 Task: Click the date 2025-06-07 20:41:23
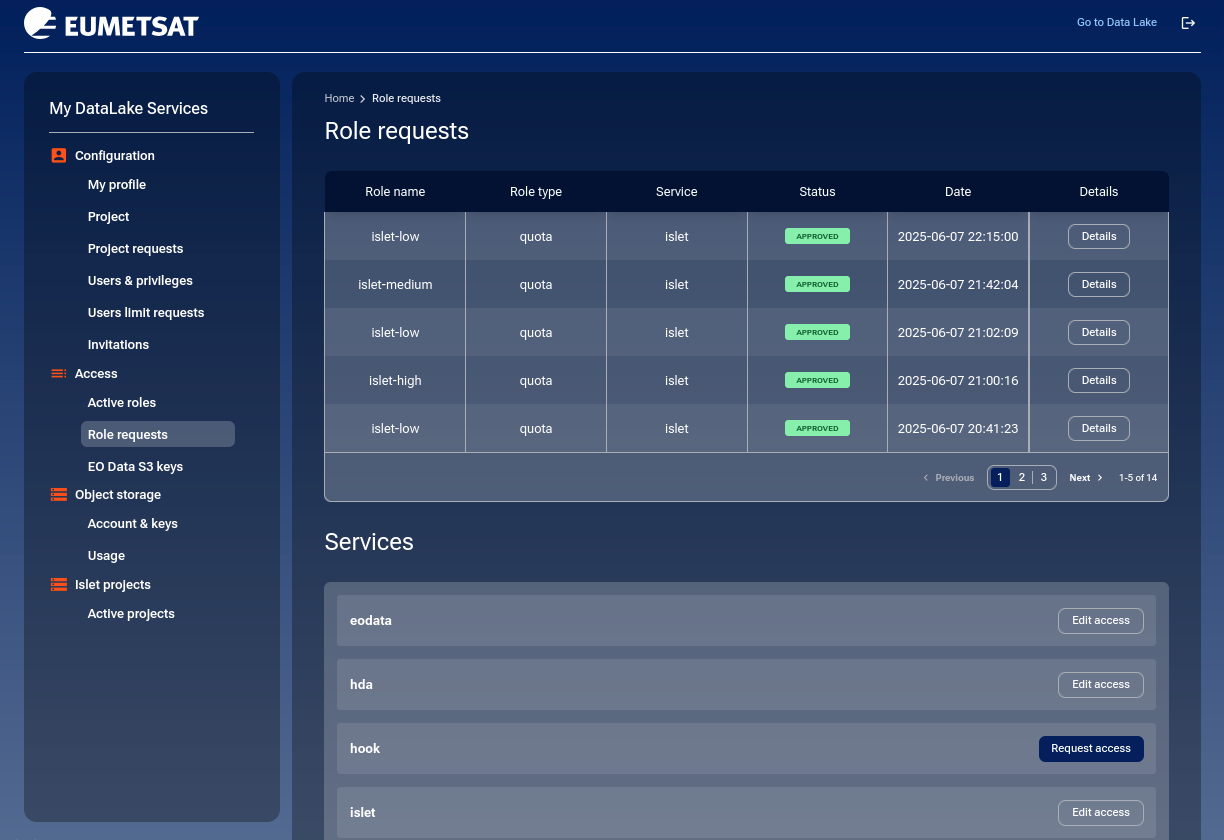958,429
